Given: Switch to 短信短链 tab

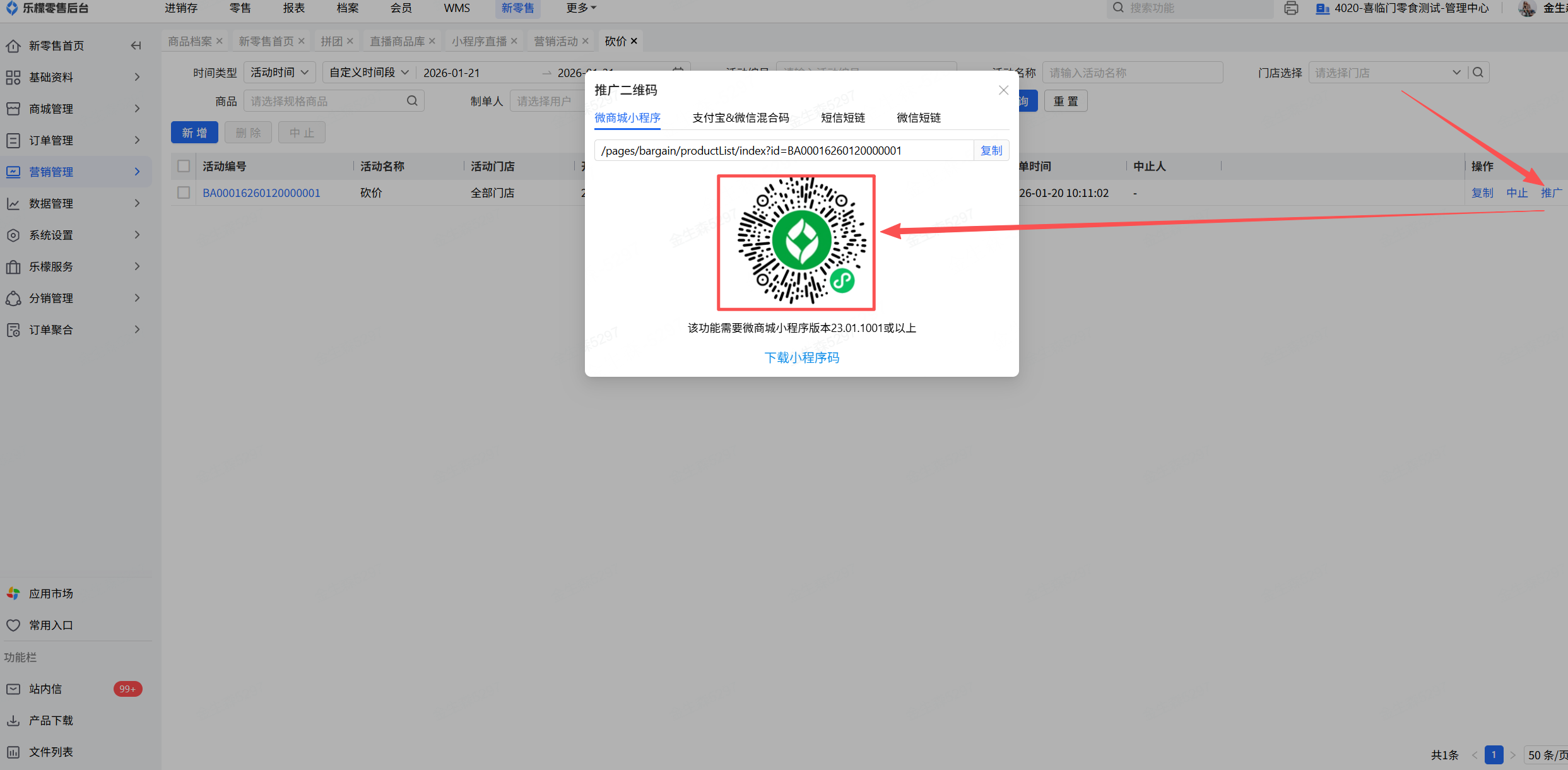Looking at the screenshot, I should coord(842,118).
